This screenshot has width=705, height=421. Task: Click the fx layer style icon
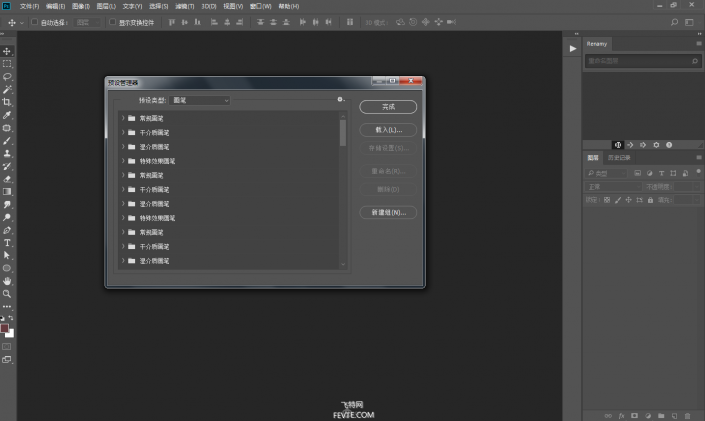pos(621,416)
